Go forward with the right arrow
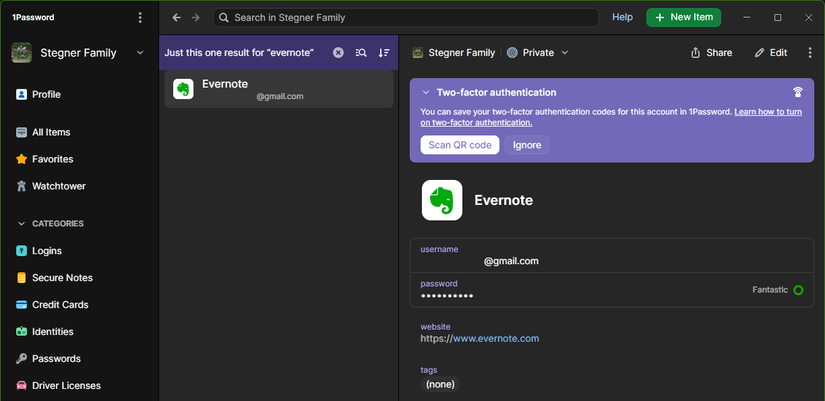825x401 pixels. click(x=196, y=17)
